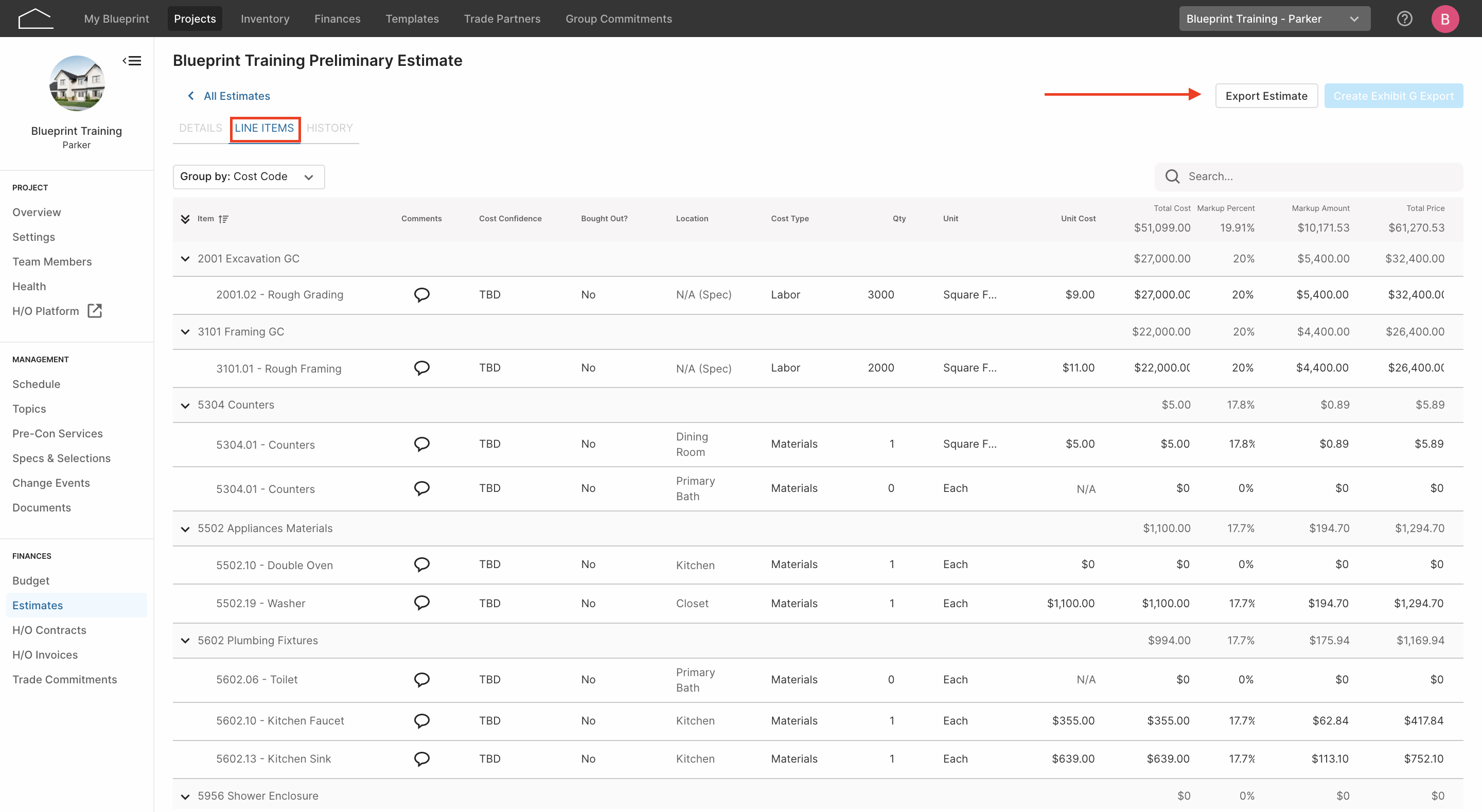
Task: Click the search magnifier icon
Action: [1172, 176]
